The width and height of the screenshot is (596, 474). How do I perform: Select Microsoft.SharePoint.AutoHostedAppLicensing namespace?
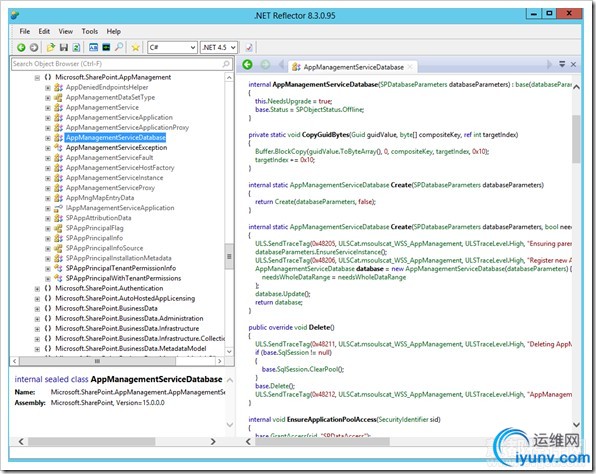coord(125,298)
